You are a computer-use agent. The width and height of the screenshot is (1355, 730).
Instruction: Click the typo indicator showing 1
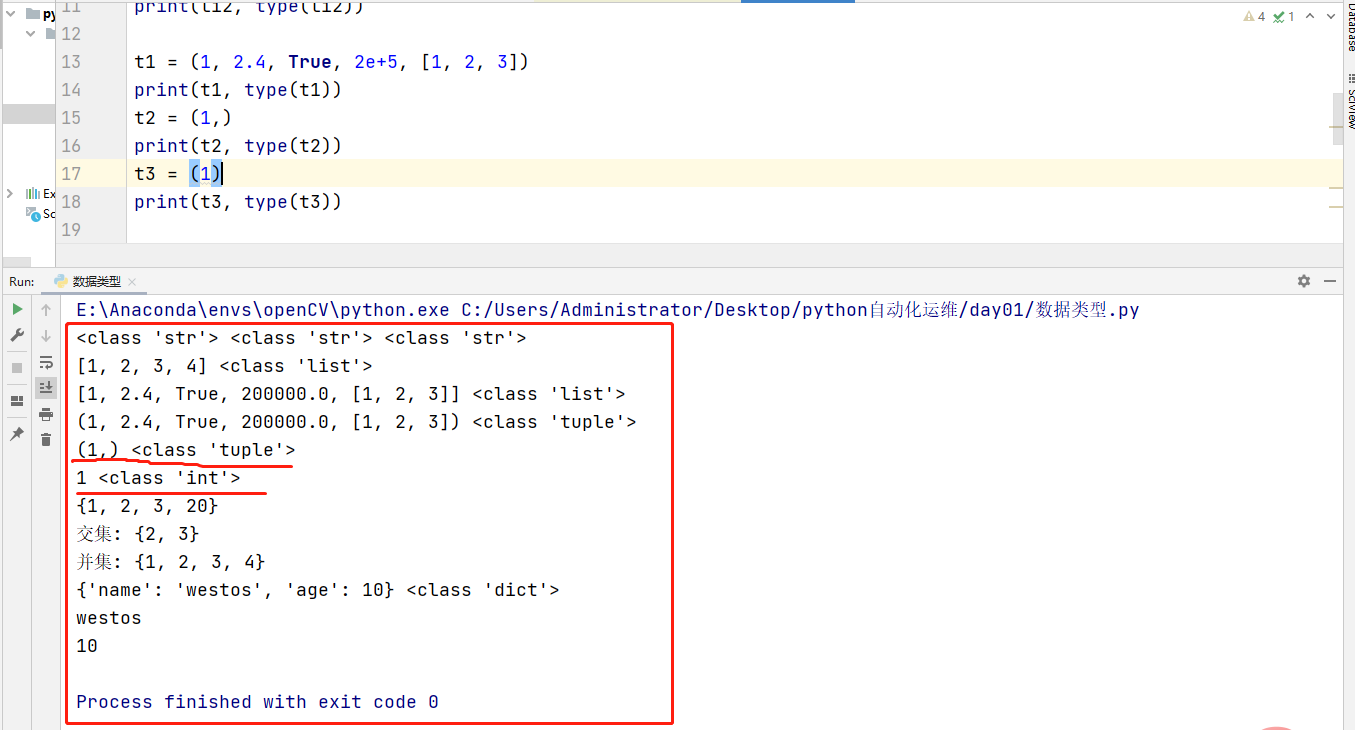point(1284,17)
